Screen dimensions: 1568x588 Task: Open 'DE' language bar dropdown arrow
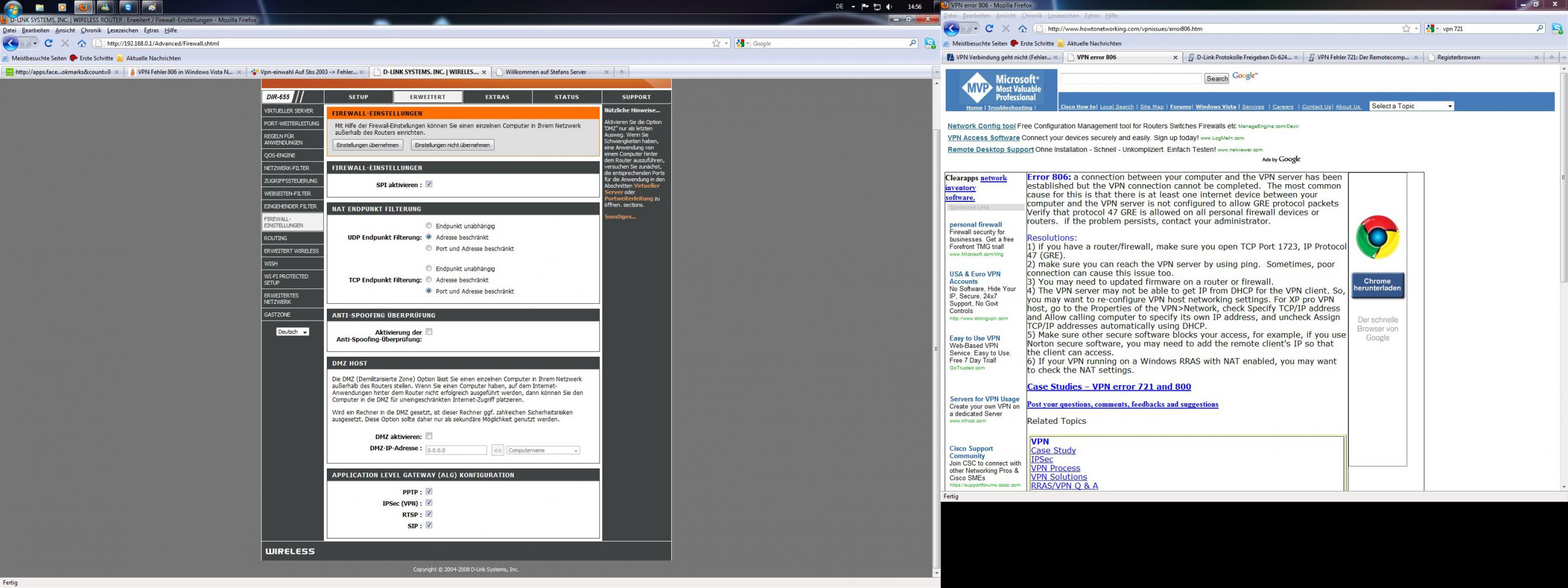853,6
